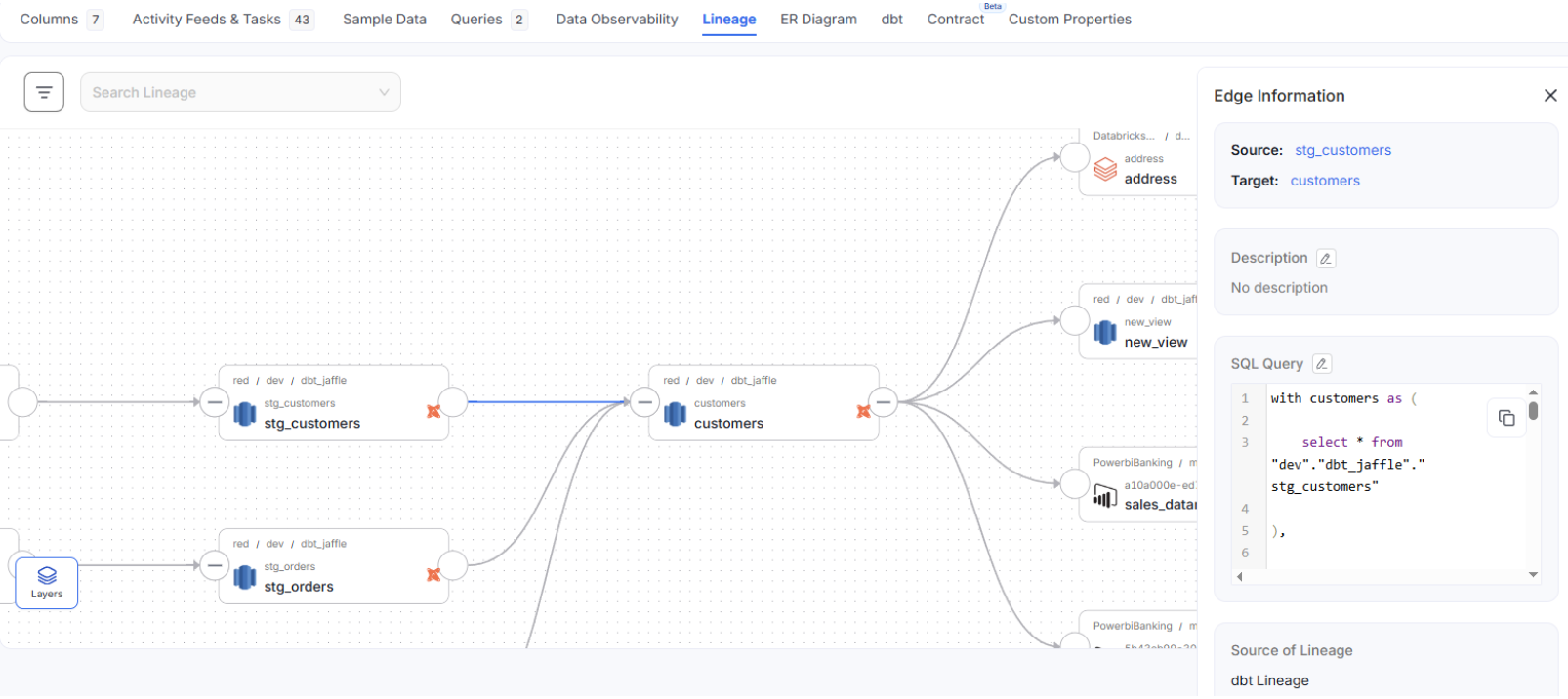Click the dbt icon on stg_customers node

433,412
